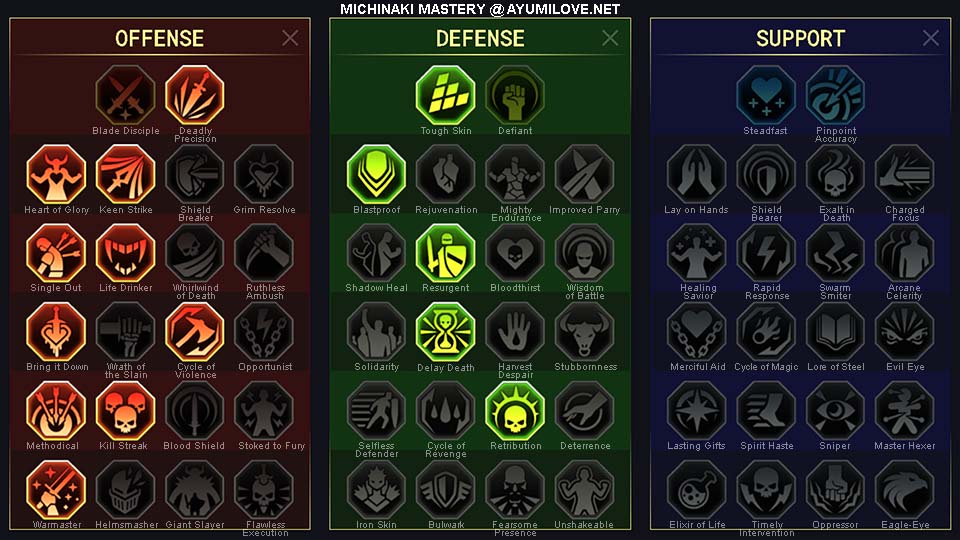Pick the Eagle-Eye mastery icon

click(x=904, y=490)
